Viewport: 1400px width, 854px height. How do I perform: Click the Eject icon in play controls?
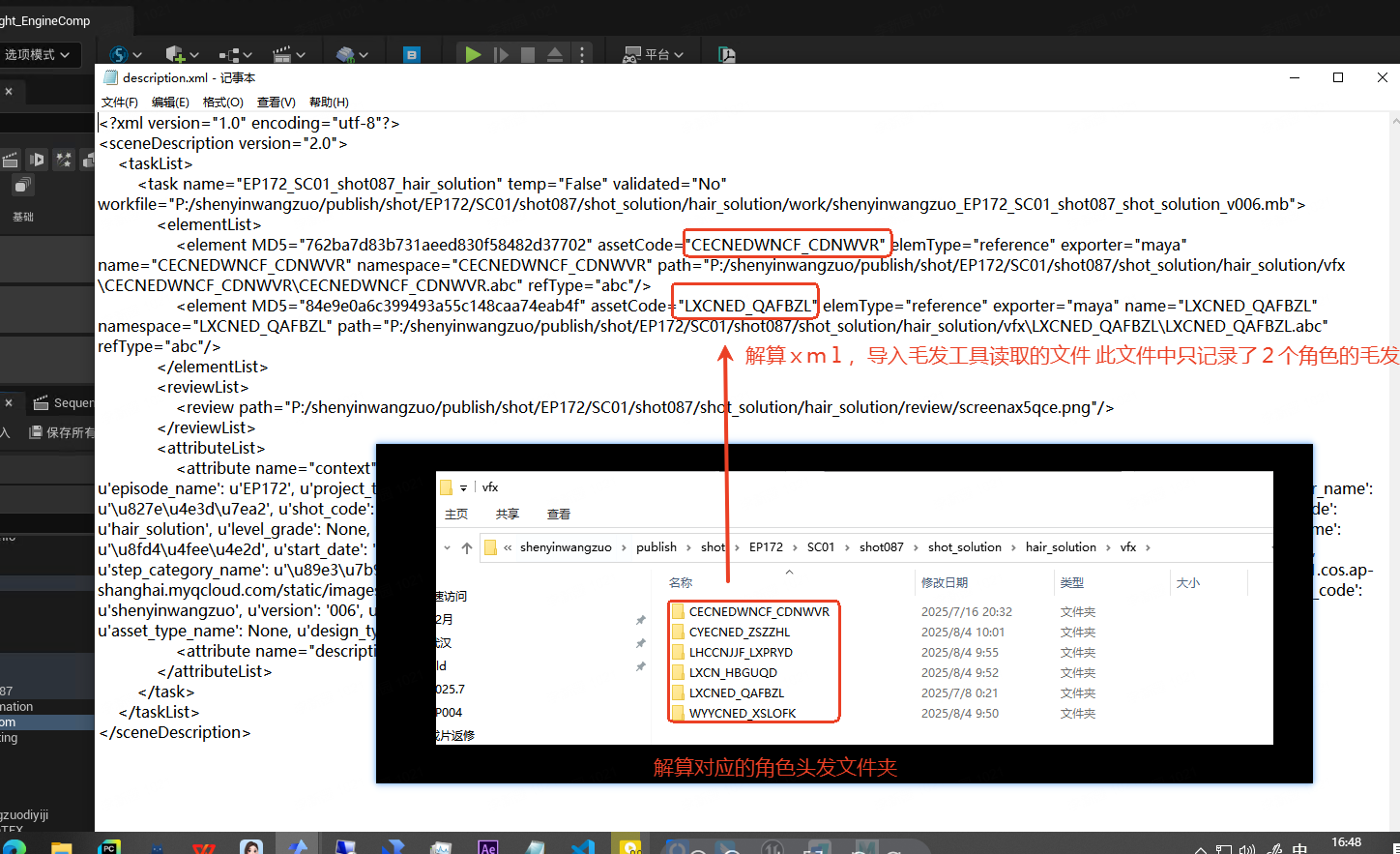click(555, 55)
